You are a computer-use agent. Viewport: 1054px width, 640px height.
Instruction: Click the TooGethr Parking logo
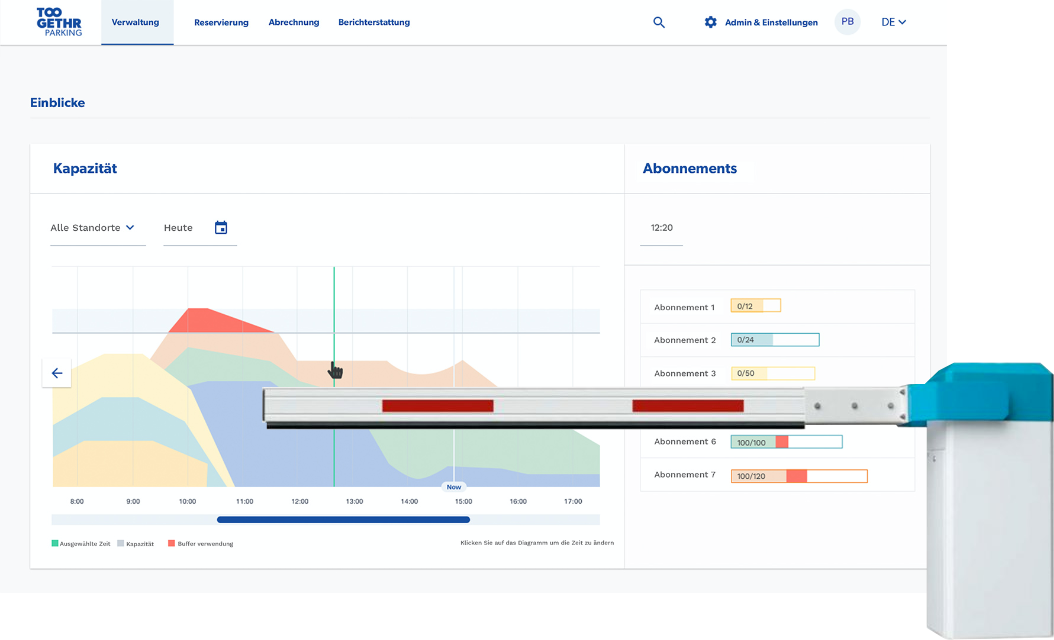click(x=59, y=22)
